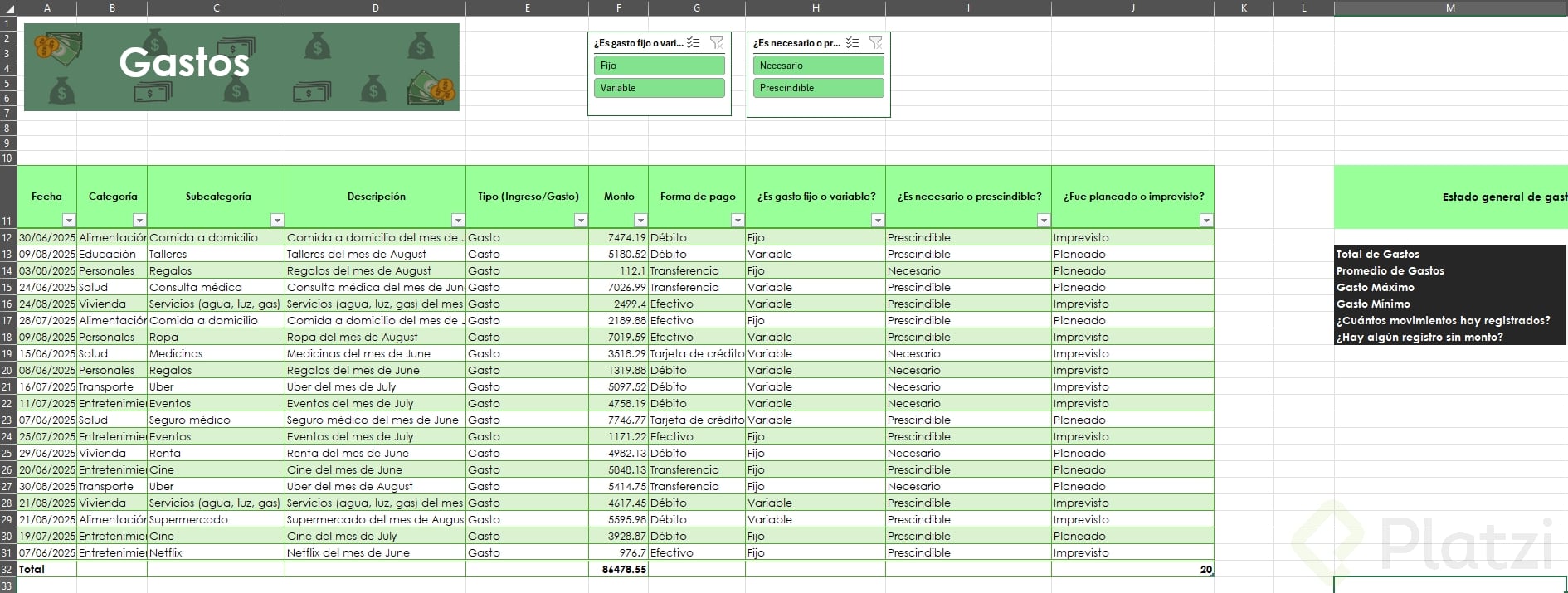Image resolution: width=1568 pixels, height=593 pixels.
Task: Open the Subcategoría column filter dropdown
Action: 277,221
